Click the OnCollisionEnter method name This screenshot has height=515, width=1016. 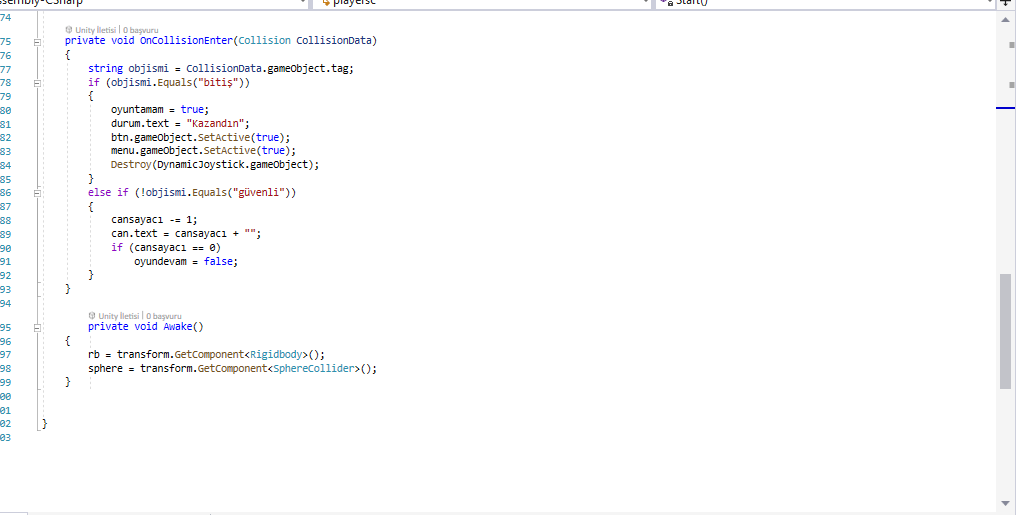tap(186, 41)
